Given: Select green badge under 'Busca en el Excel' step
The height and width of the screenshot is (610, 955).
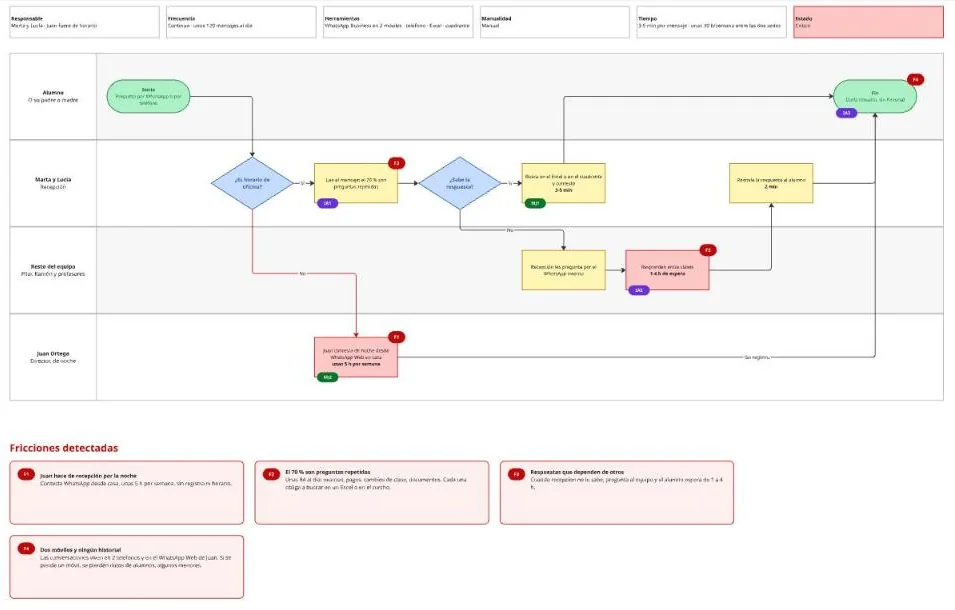Looking at the screenshot, I should (535, 203).
